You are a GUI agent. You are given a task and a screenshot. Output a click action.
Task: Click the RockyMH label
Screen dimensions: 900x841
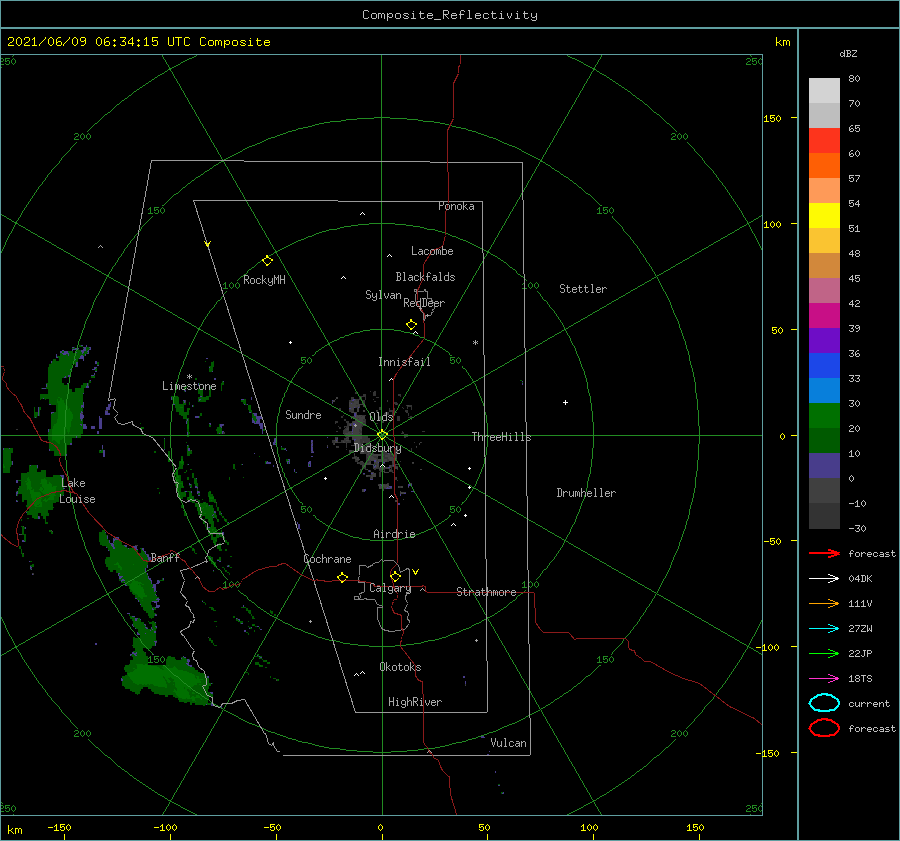click(x=264, y=280)
